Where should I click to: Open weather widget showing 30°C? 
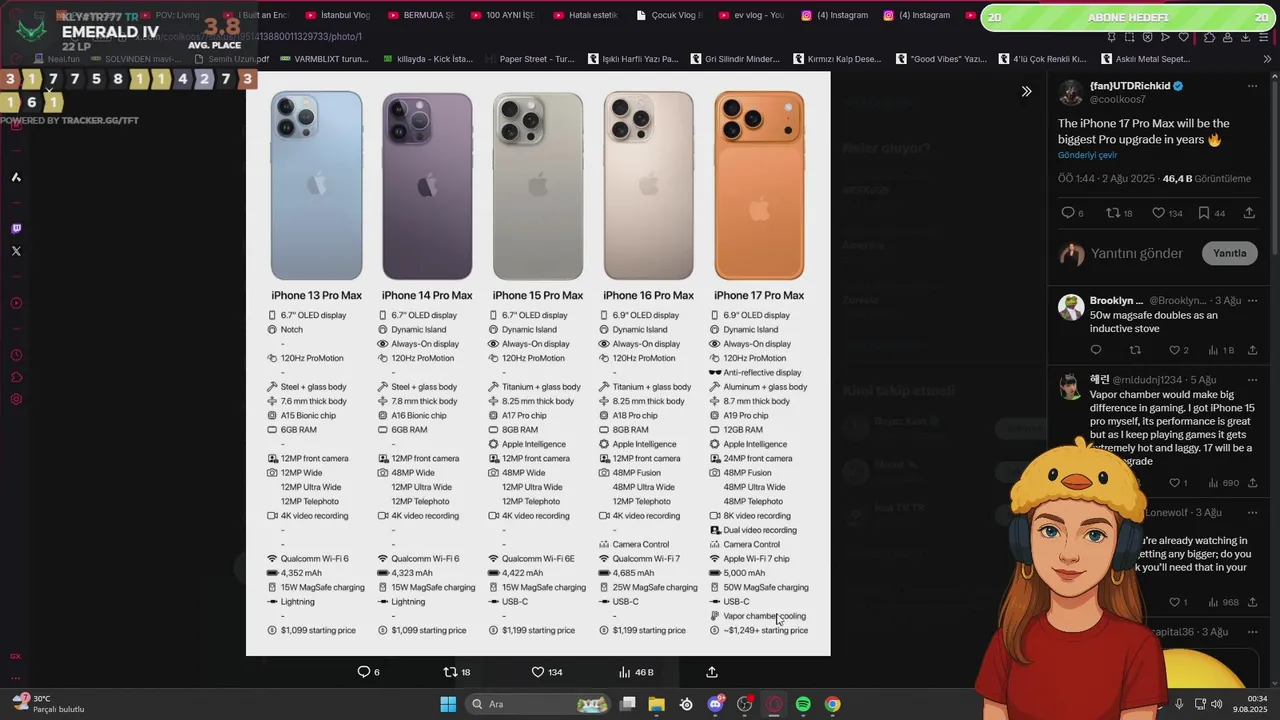(x=48, y=704)
